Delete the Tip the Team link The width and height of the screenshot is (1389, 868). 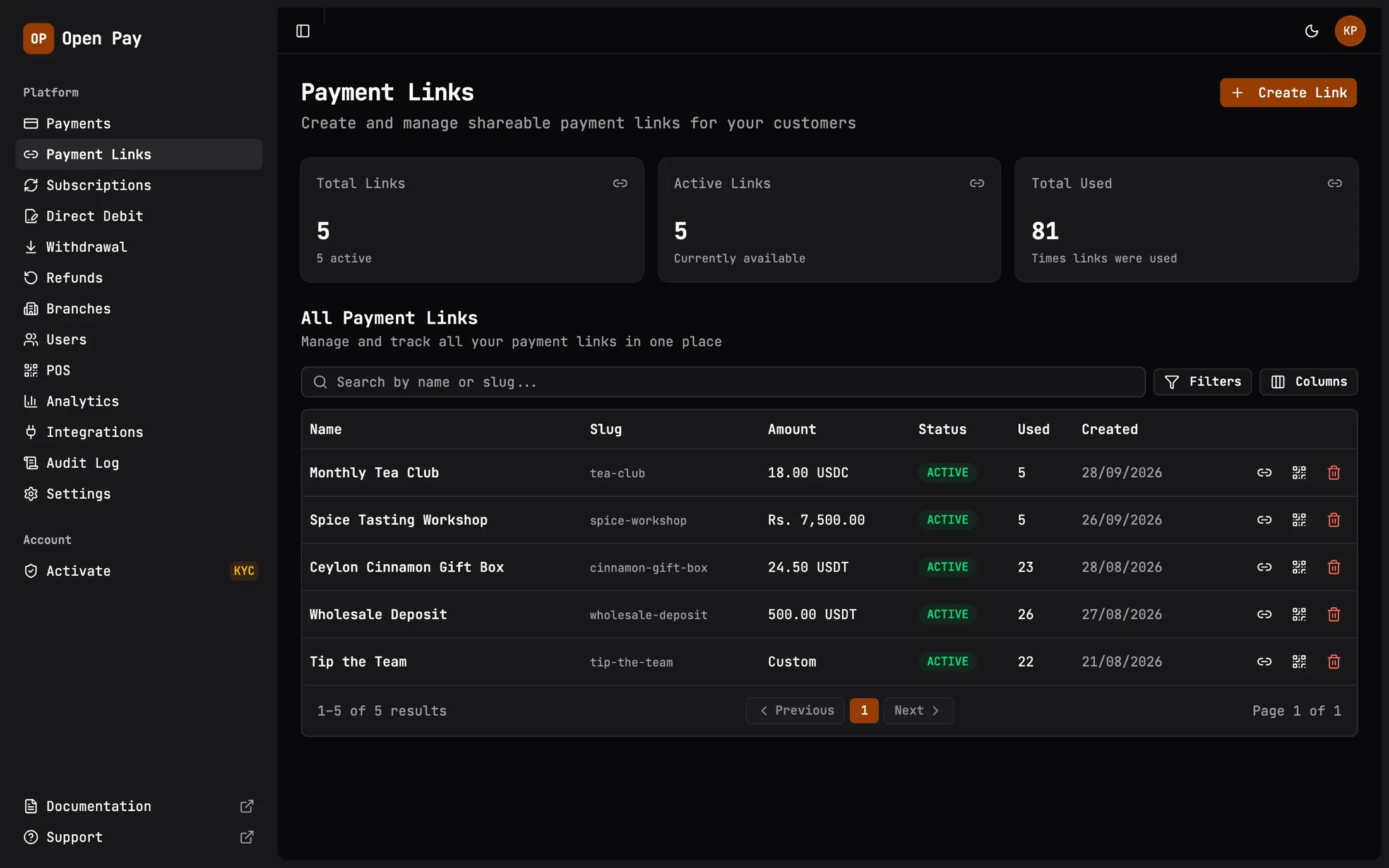(1333, 662)
